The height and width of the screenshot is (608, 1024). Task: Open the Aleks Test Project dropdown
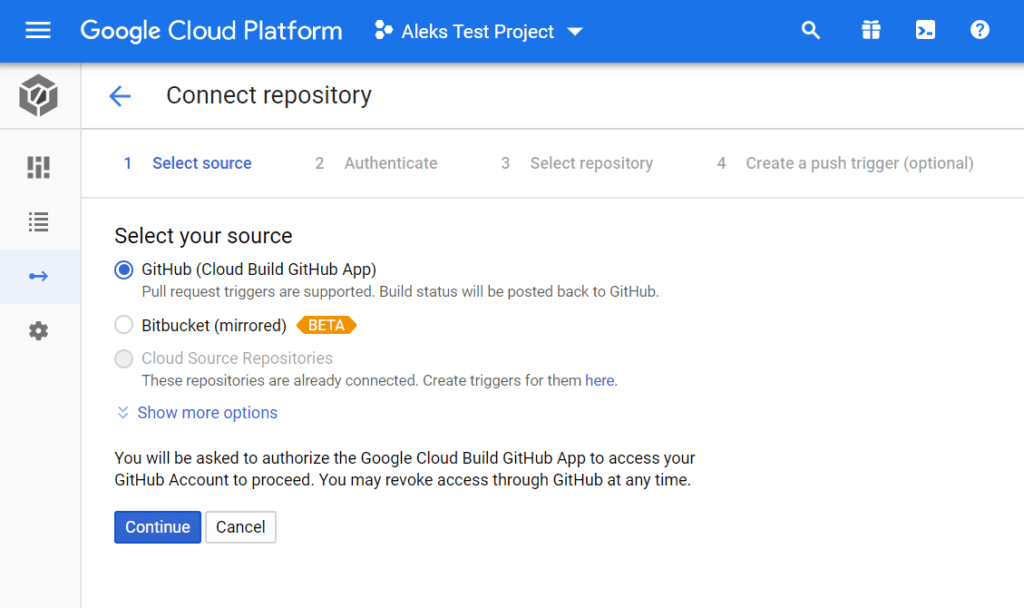477,31
